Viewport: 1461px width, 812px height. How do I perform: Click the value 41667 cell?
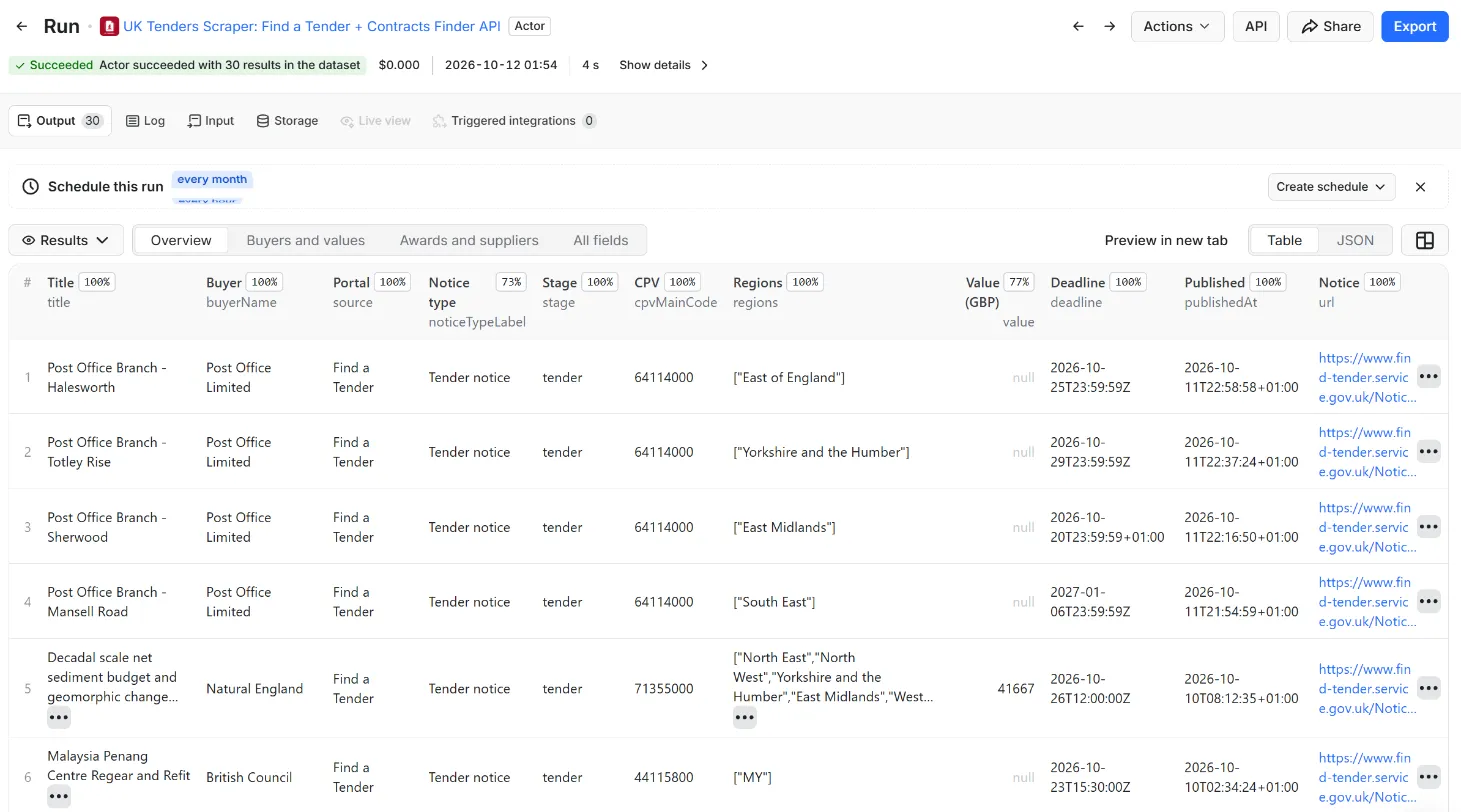tap(1016, 688)
